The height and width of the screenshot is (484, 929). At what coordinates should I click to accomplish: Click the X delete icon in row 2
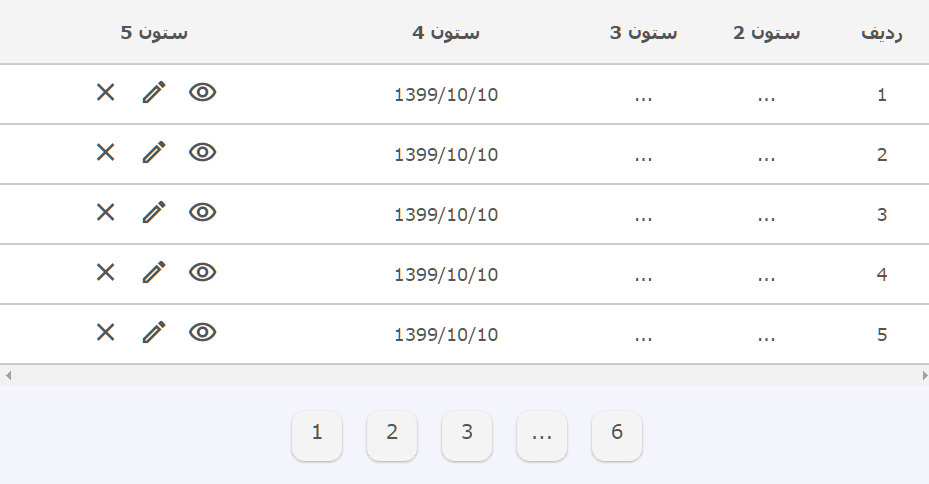point(105,152)
